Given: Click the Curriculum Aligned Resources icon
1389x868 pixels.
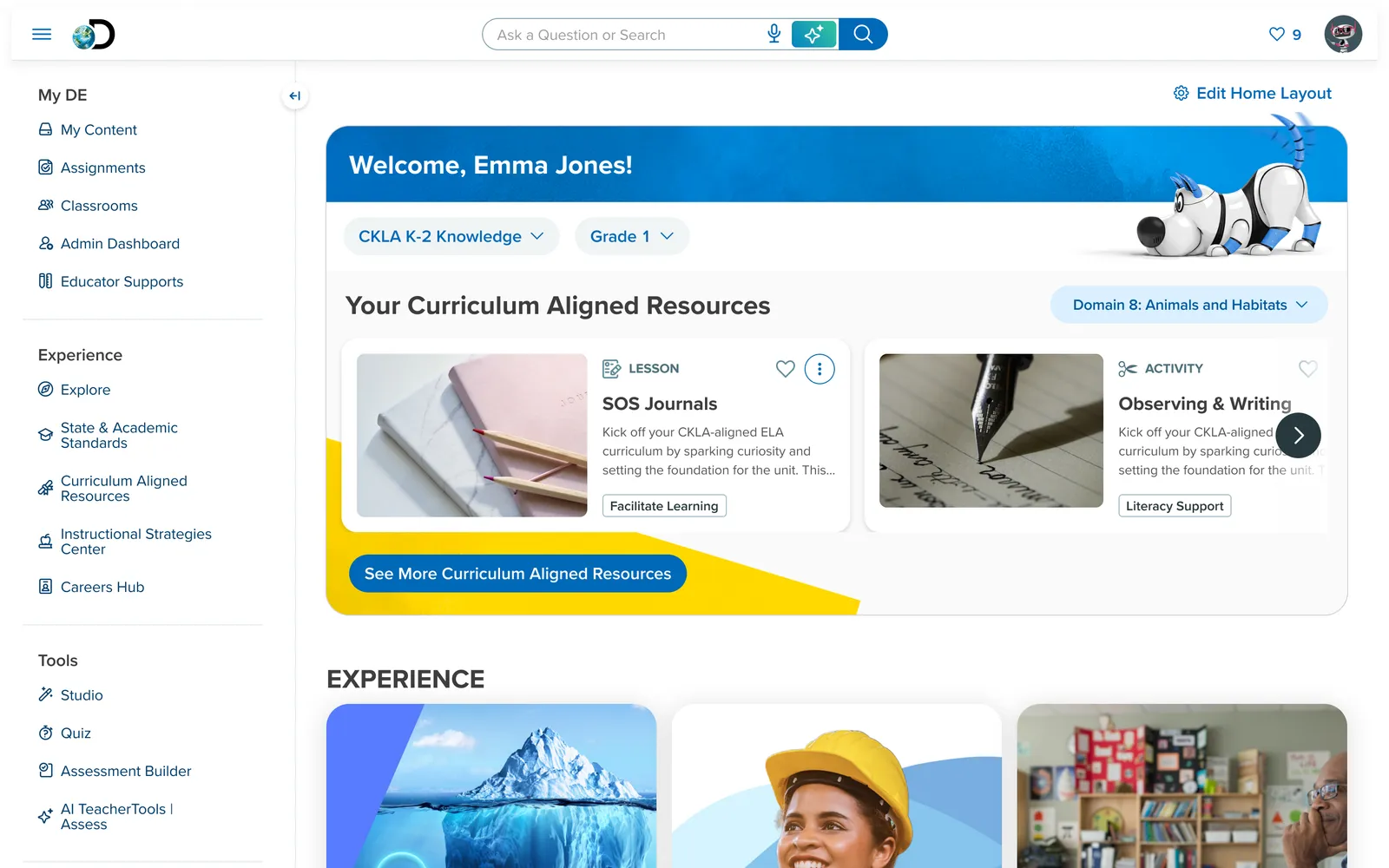Looking at the screenshot, I should pyautogui.click(x=45, y=489).
